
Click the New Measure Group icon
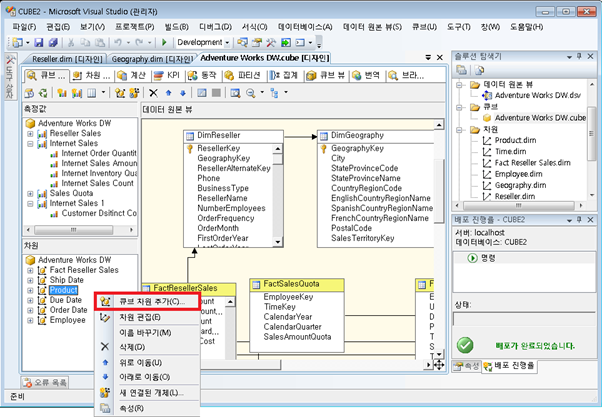click(77, 93)
